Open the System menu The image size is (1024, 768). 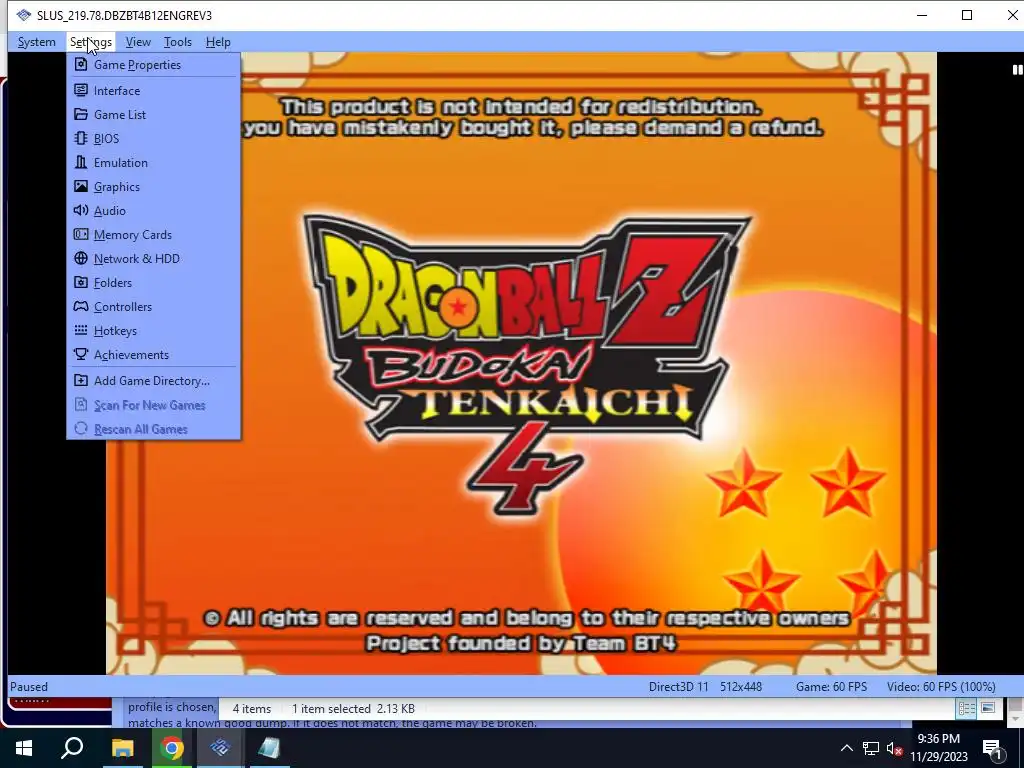click(x=37, y=42)
